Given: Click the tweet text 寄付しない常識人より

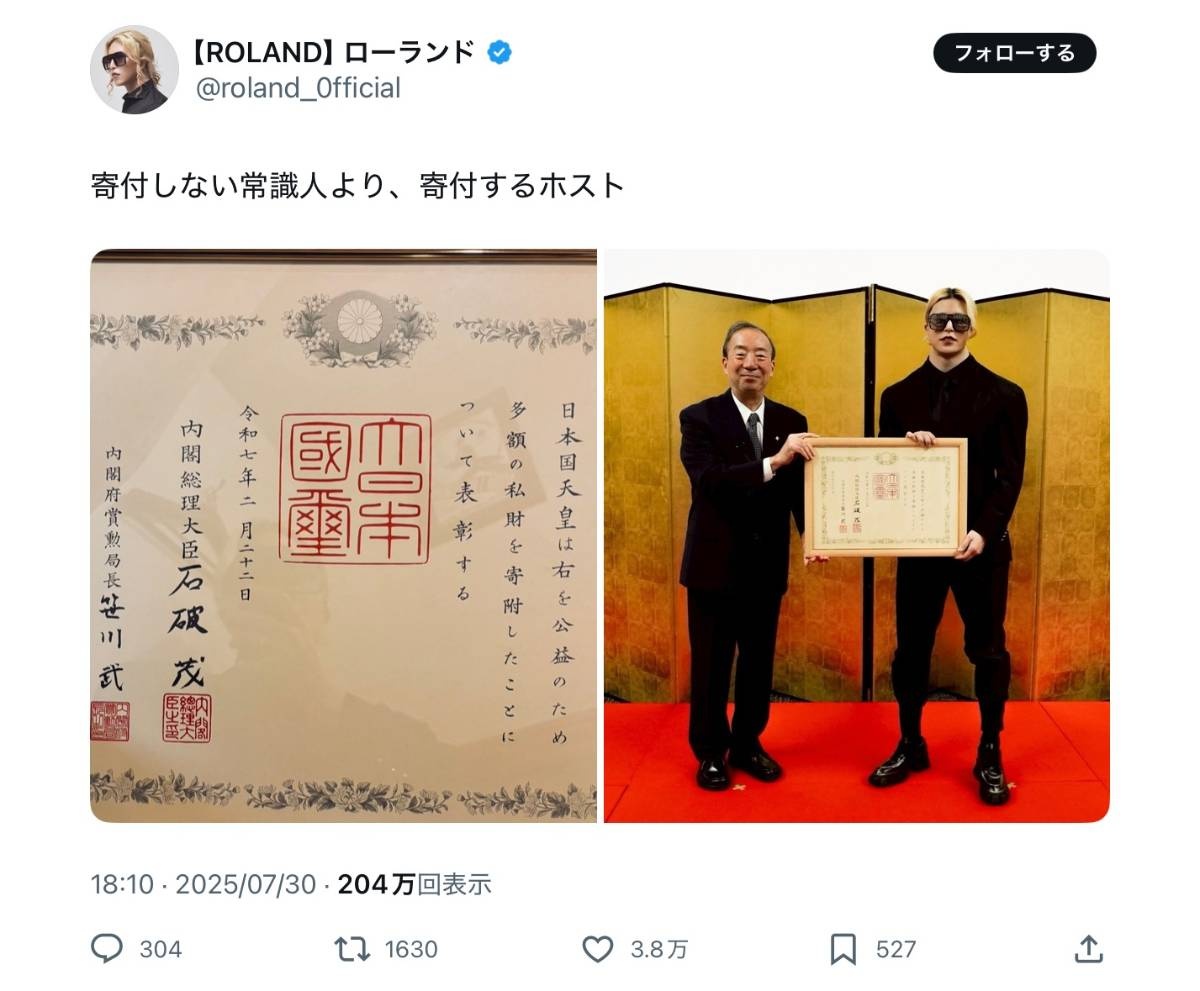Looking at the screenshot, I should [x=240, y=186].
